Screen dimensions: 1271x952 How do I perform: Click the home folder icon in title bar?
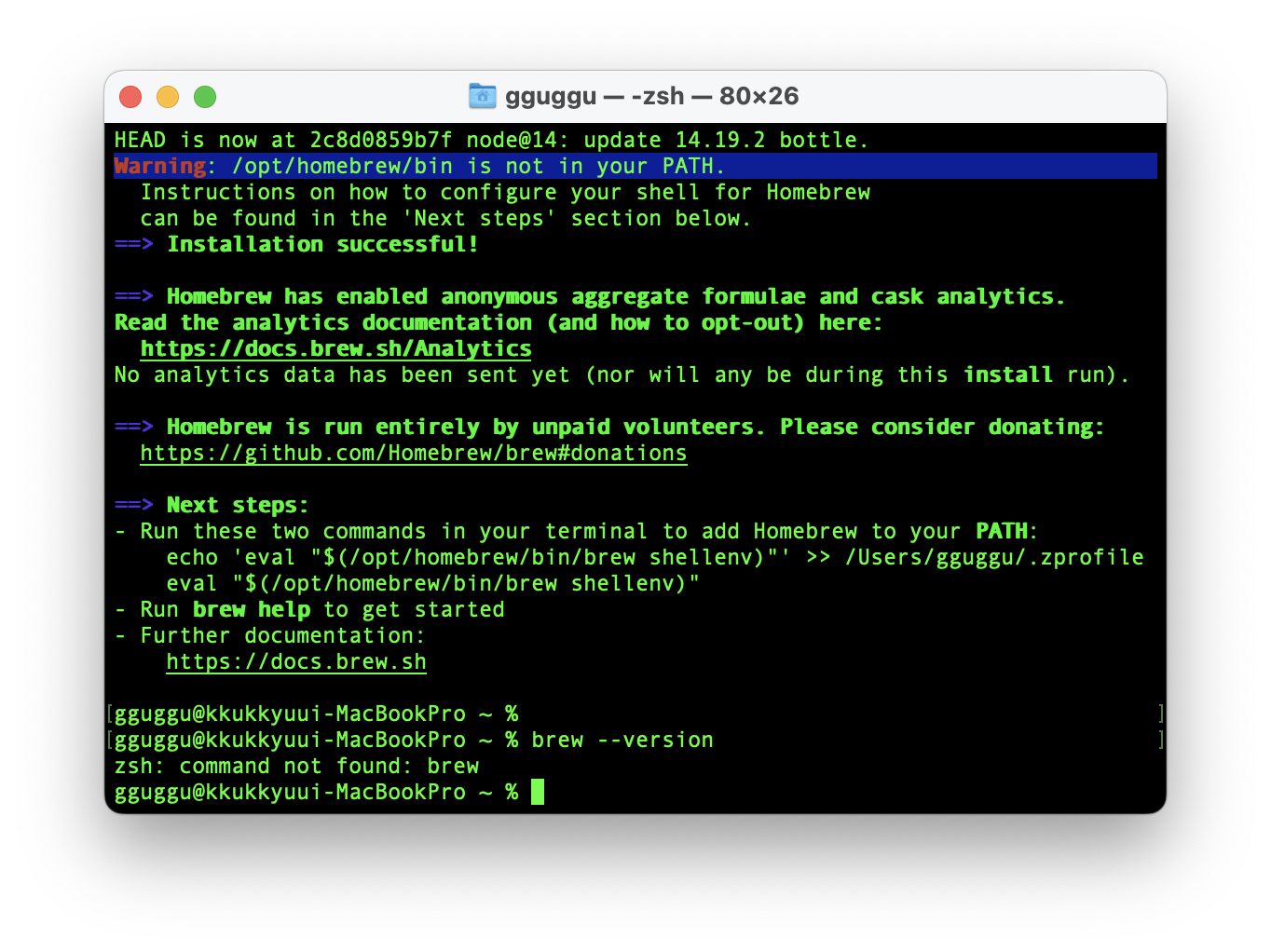[482, 96]
